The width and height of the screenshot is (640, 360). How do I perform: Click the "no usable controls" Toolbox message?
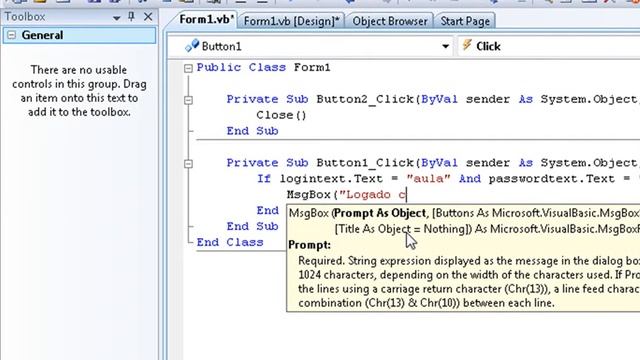pos(79,91)
